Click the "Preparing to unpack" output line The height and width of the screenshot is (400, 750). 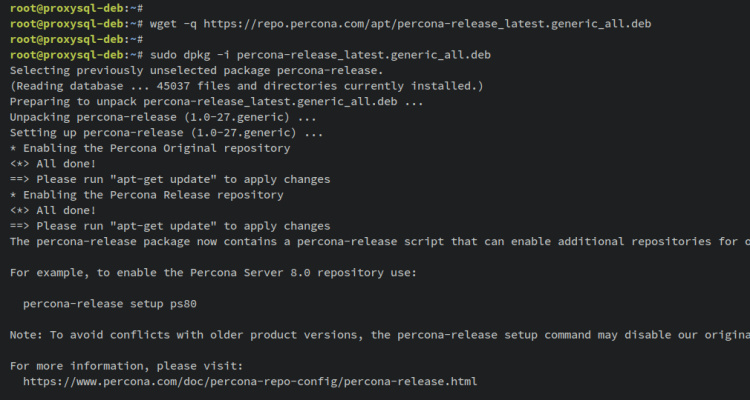216,101
